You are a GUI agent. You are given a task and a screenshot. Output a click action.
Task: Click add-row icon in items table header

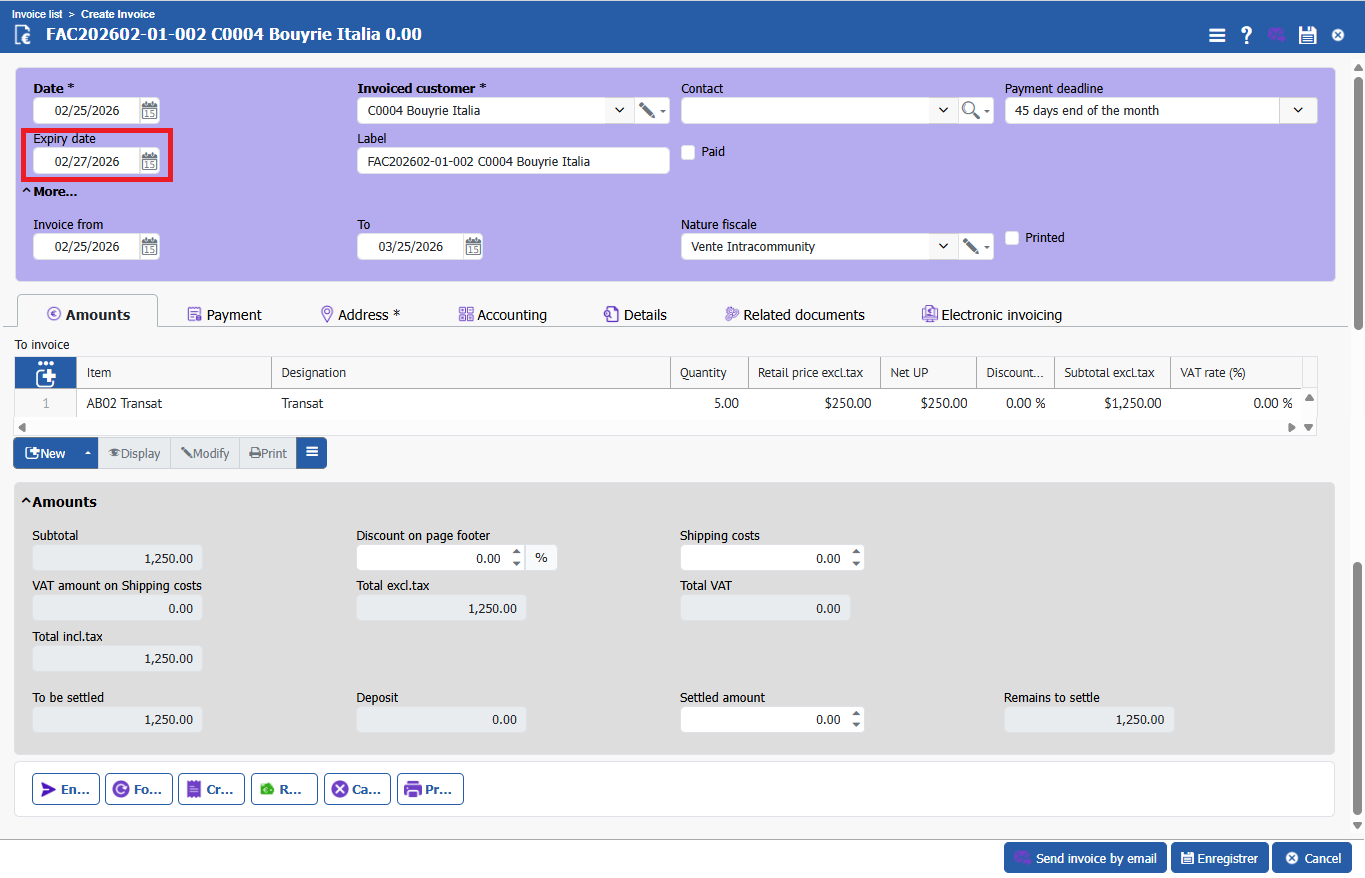point(46,374)
